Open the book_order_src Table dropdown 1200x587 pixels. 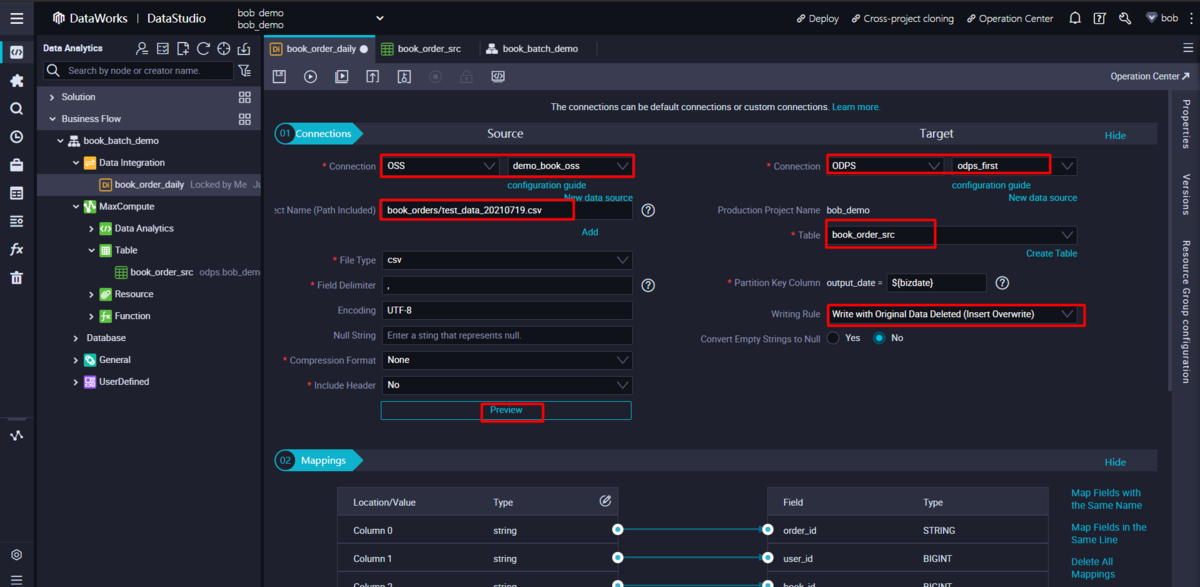(952, 235)
